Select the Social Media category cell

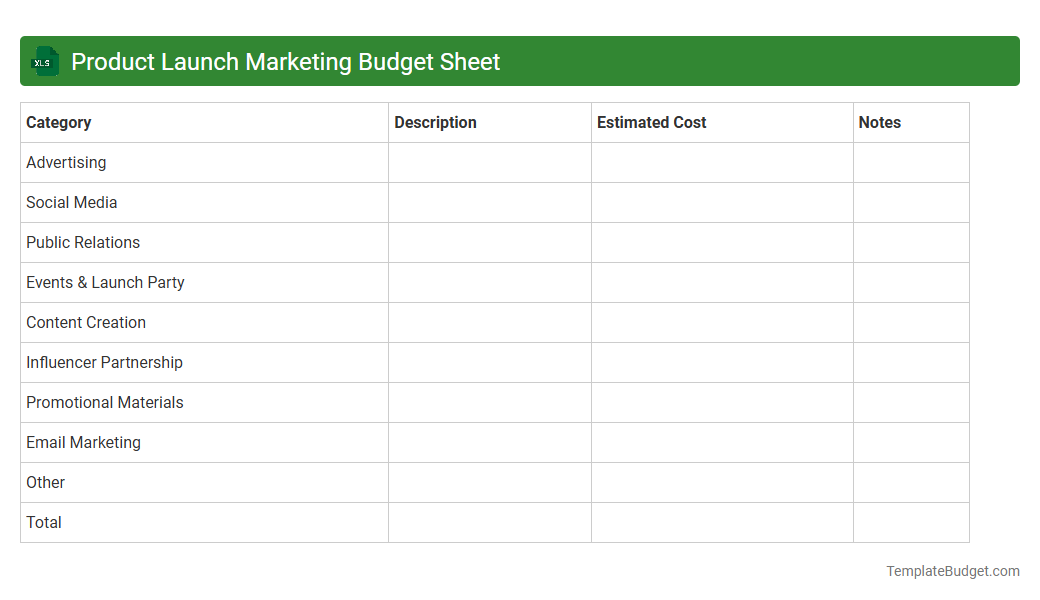click(x=71, y=202)
